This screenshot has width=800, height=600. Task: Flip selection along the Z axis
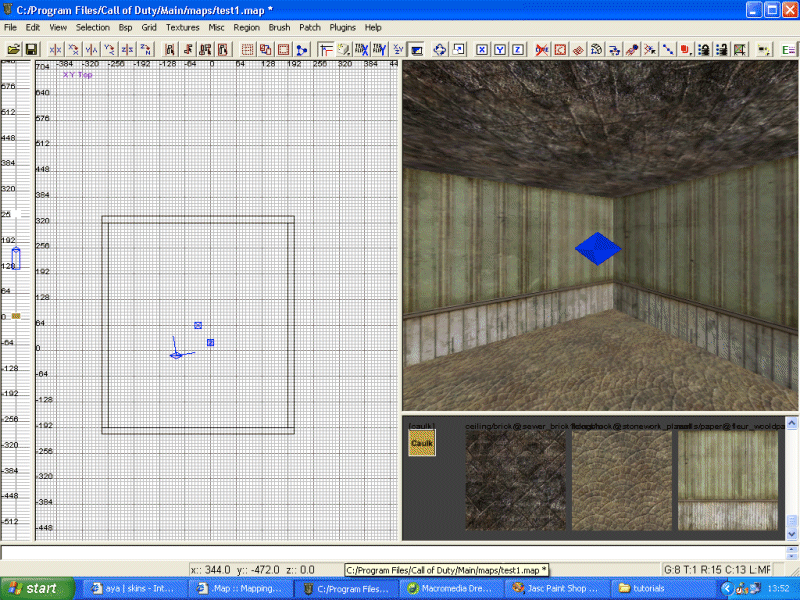tap(127, 49)
